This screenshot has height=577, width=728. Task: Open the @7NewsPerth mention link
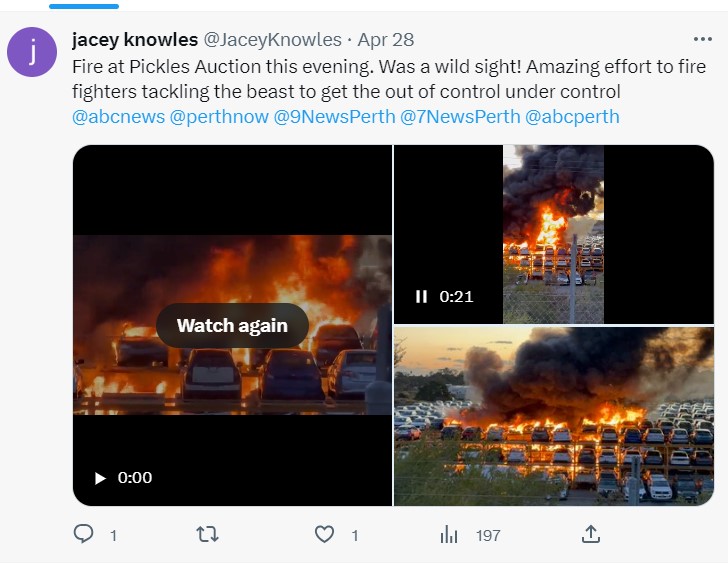point(460,116)
